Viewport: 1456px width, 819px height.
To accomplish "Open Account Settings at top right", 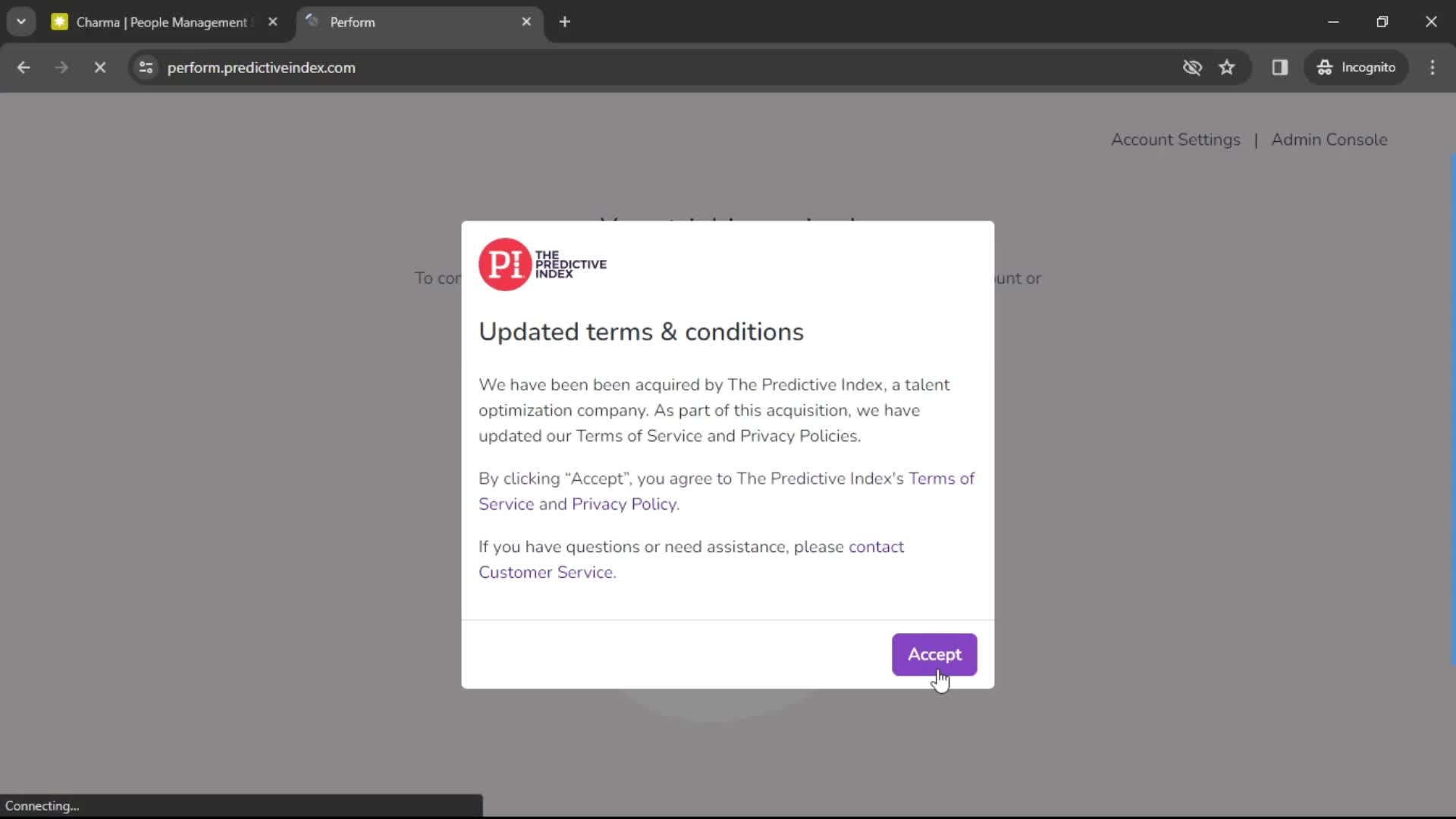I will (1175, 140).
